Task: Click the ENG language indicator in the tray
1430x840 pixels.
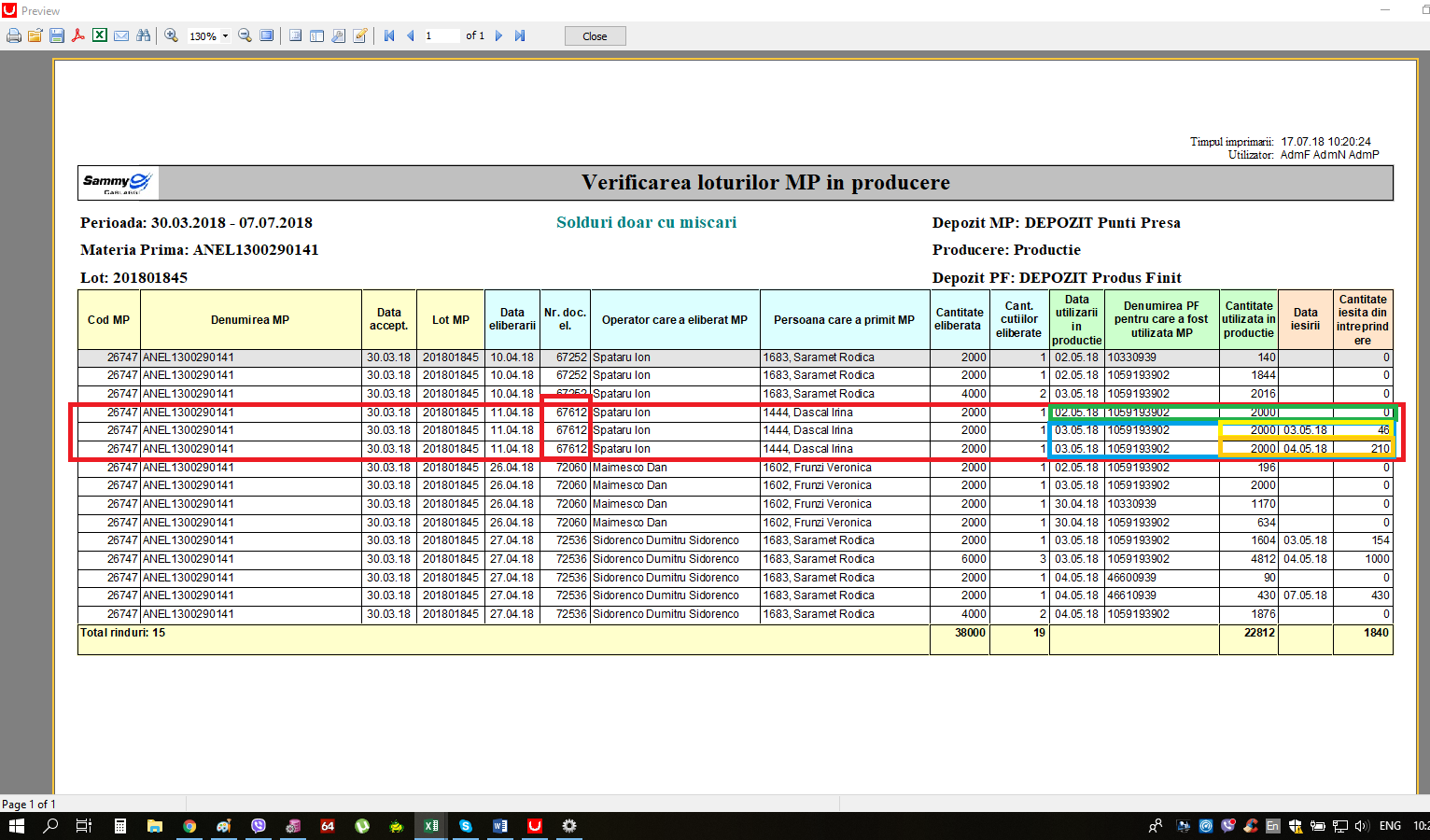Action: pyautogui.click(x=1390, y=826)
